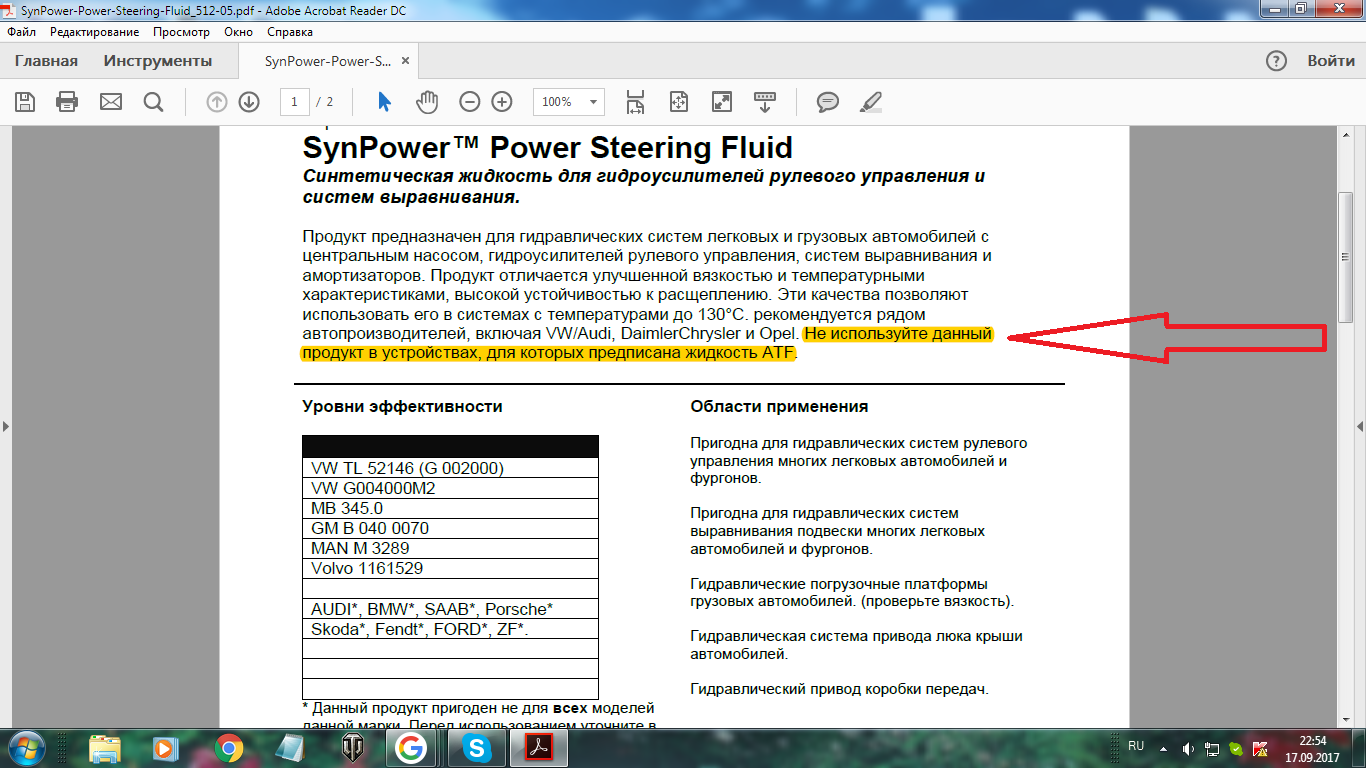Open the Справка menu
Screen dimensions: 1366x768
click(290, 32)
